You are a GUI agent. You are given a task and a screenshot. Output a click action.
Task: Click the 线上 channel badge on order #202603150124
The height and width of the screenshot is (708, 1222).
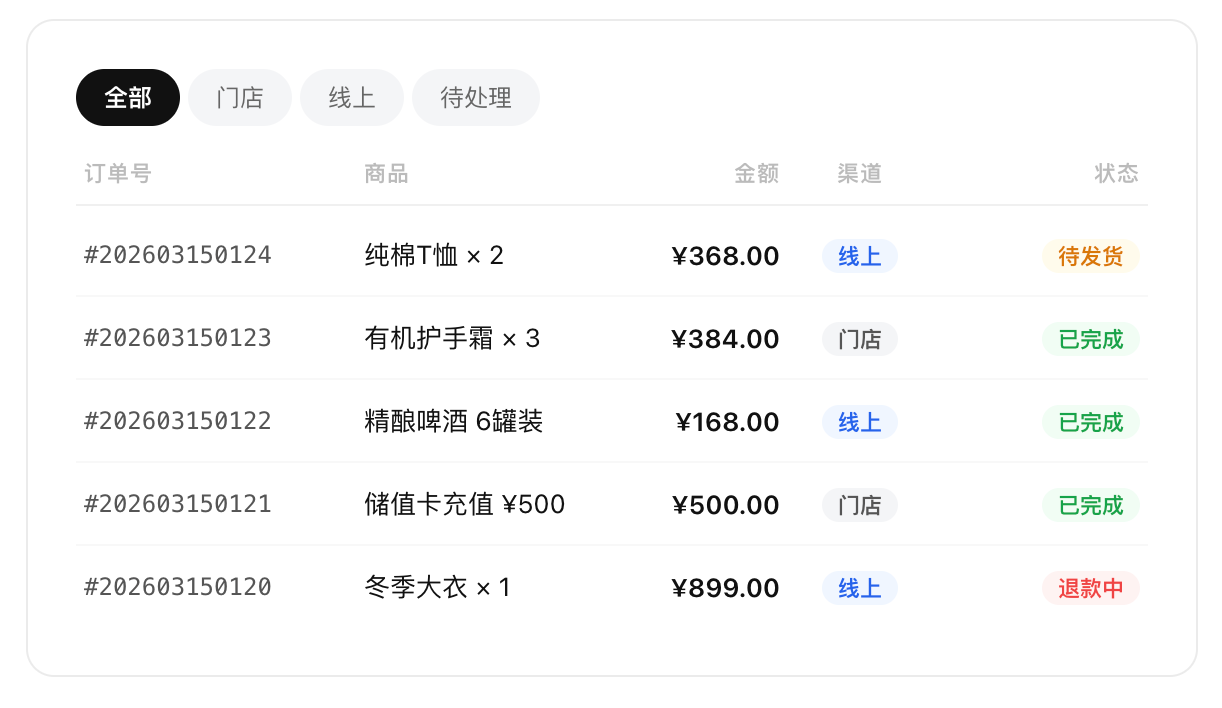(x=858, y=256)
